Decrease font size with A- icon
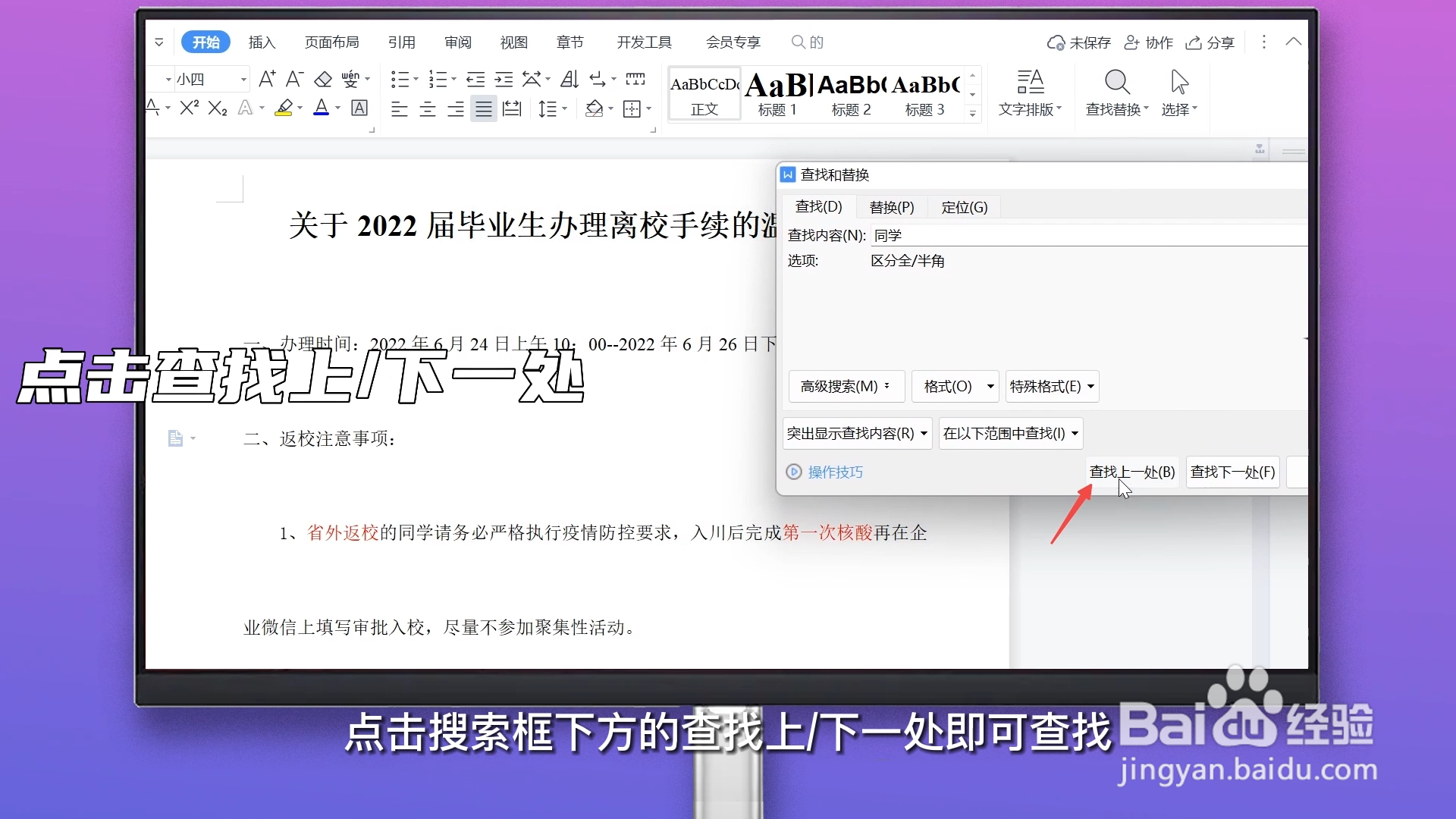The height and width of the screenshot is (819, 1456). click(x=295, y=79)
